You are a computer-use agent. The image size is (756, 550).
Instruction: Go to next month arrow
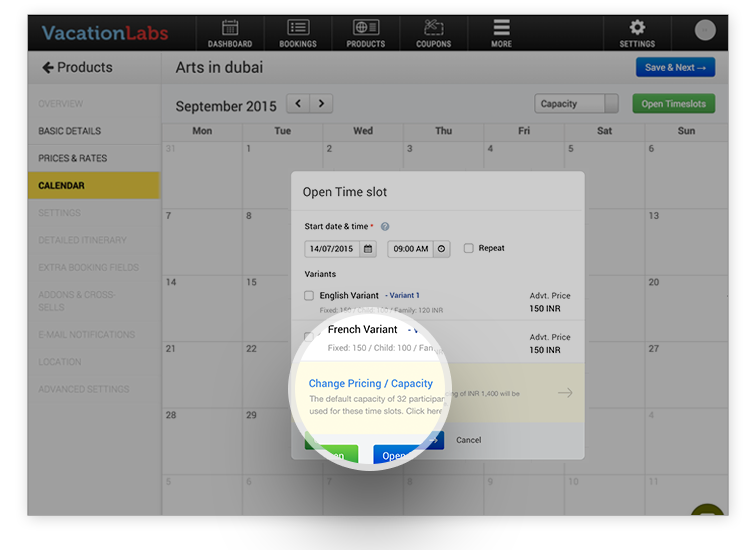tap(321, 104)
